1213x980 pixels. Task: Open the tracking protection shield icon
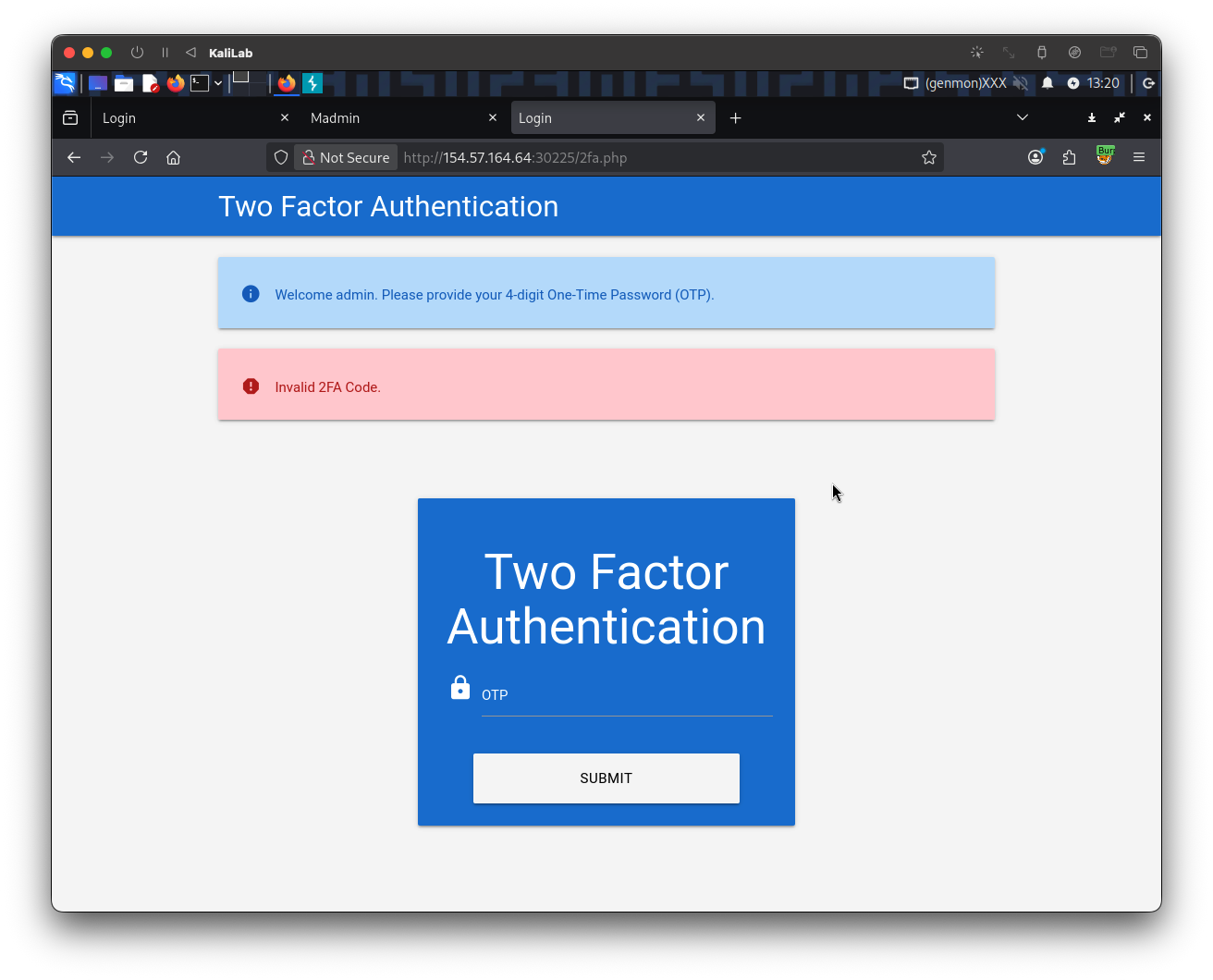click(281, 157)
